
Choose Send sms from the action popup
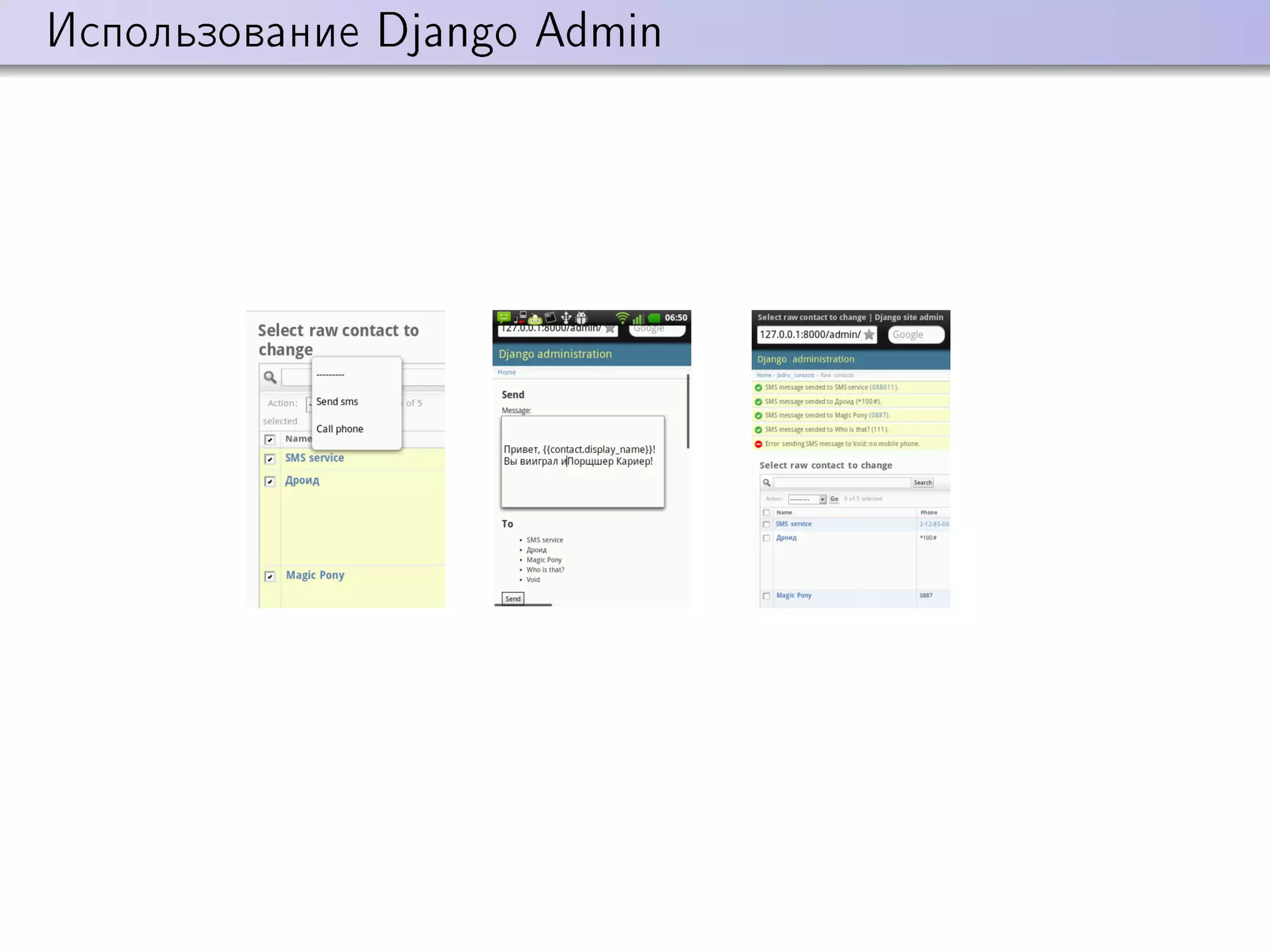pyautogui.click(x=357, y=402)
